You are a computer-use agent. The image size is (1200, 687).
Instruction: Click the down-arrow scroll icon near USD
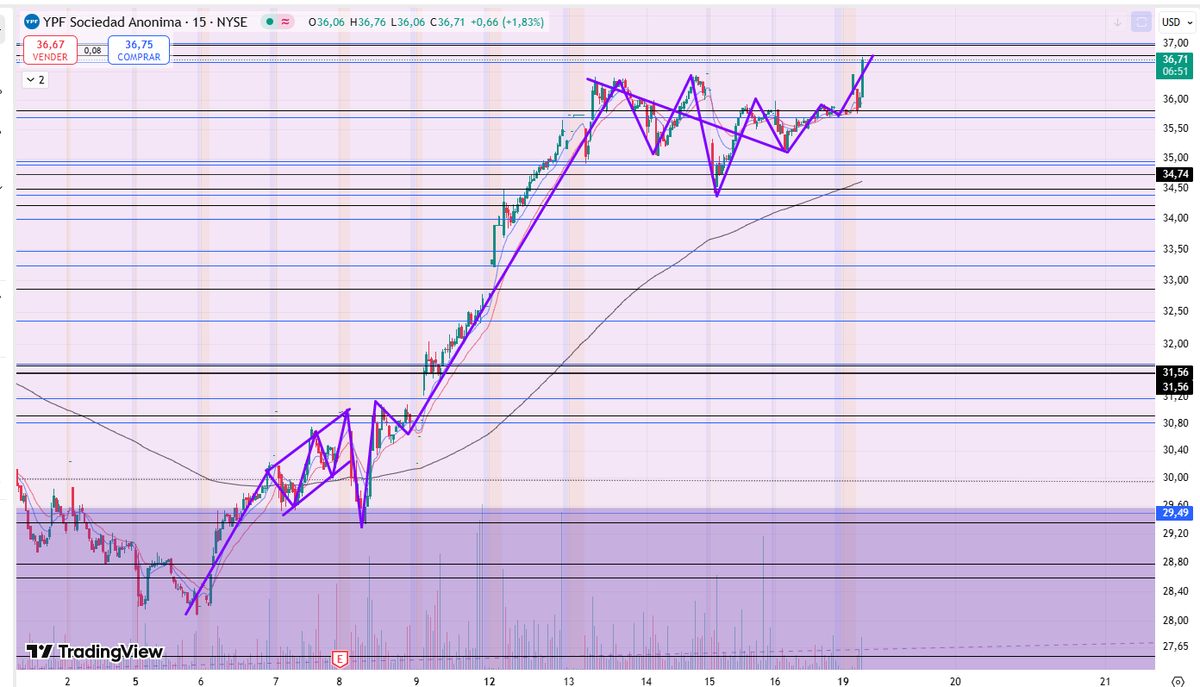[1117, 21]
